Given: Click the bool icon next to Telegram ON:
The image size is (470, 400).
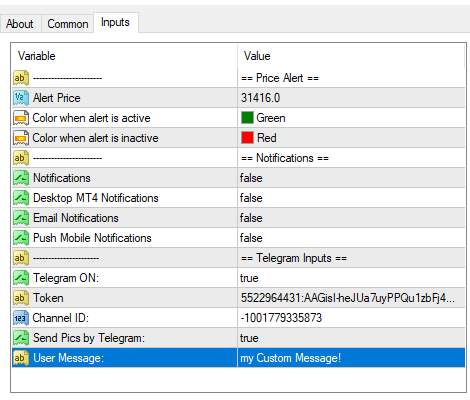Looking at the screenshot, I should pyautogui.click(x=21, y=278).
